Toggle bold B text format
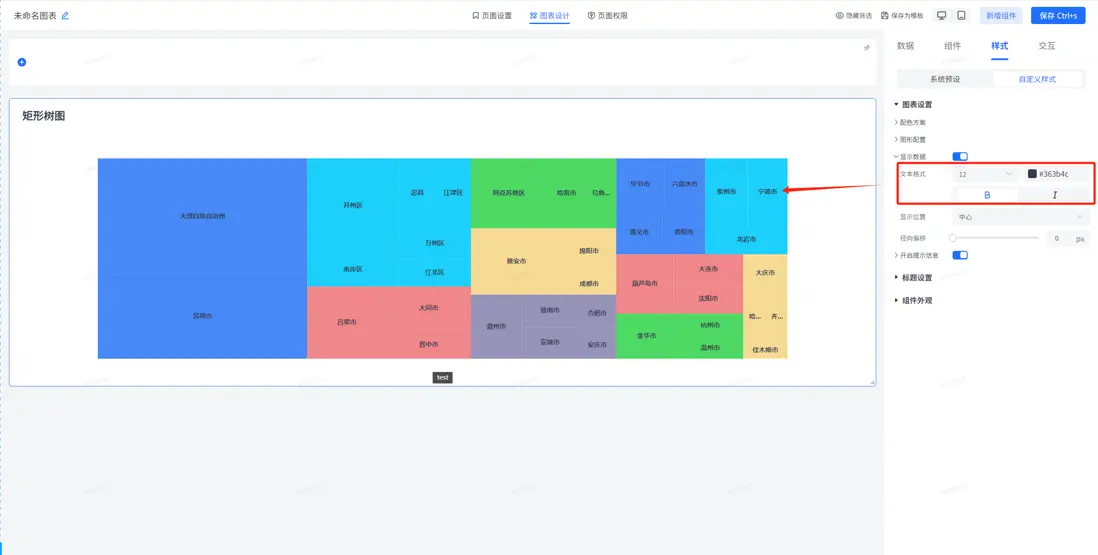The image size is (1098, 555). click(987, 195)
